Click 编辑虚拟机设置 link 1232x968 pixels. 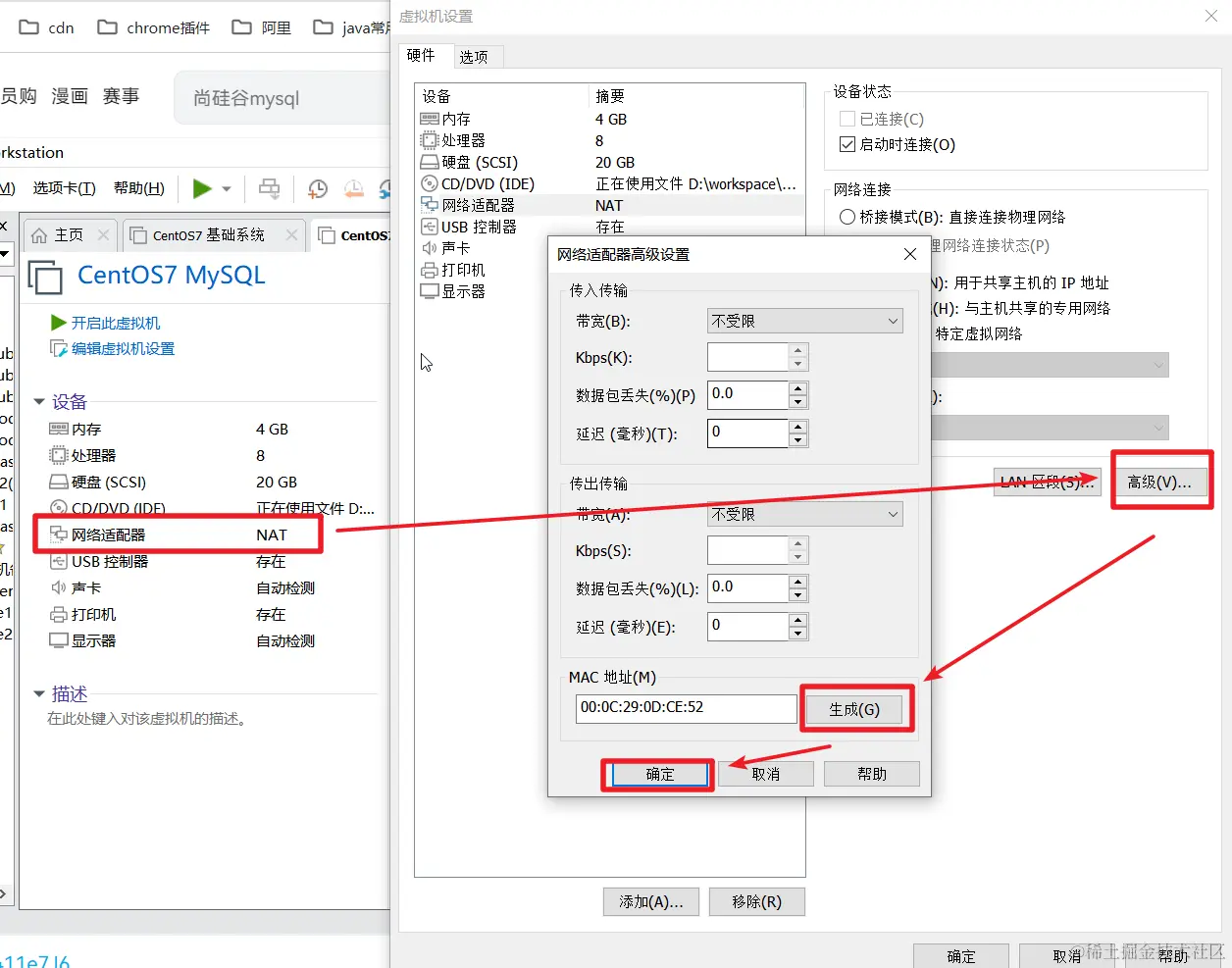[123, 348]
